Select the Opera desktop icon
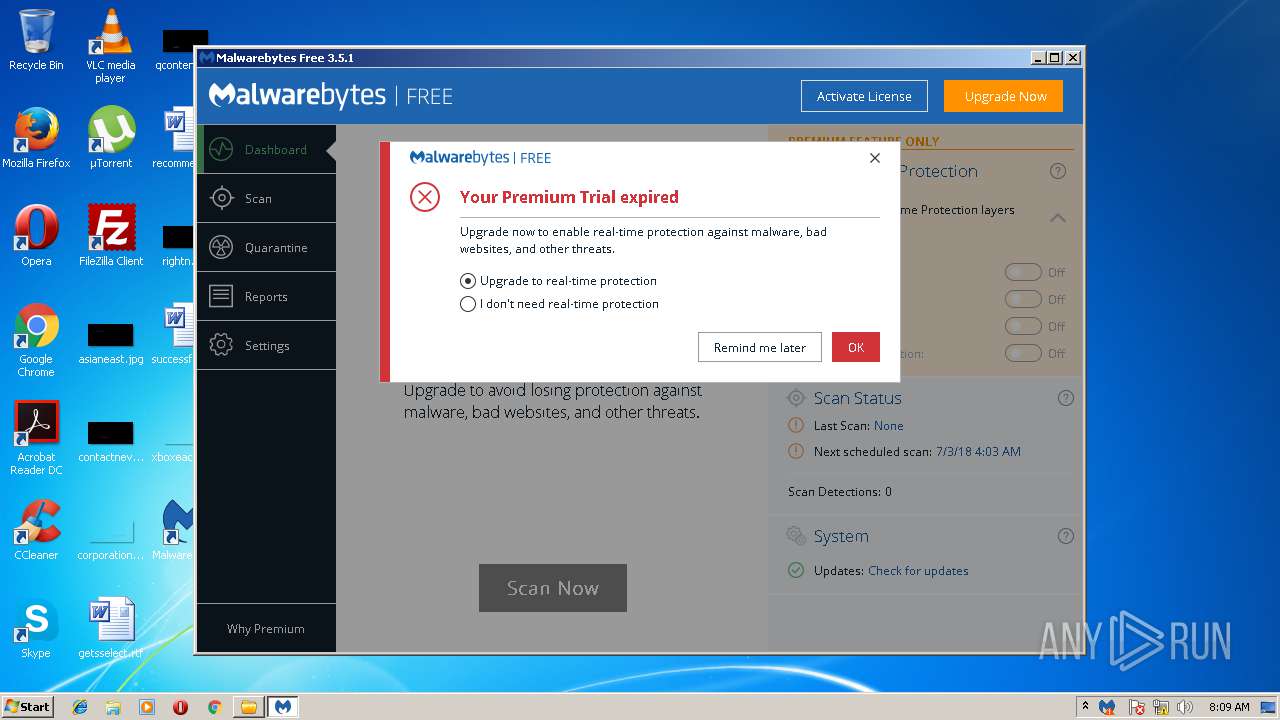This screenshot has height=720, width=1280. [x=36, y=236]
